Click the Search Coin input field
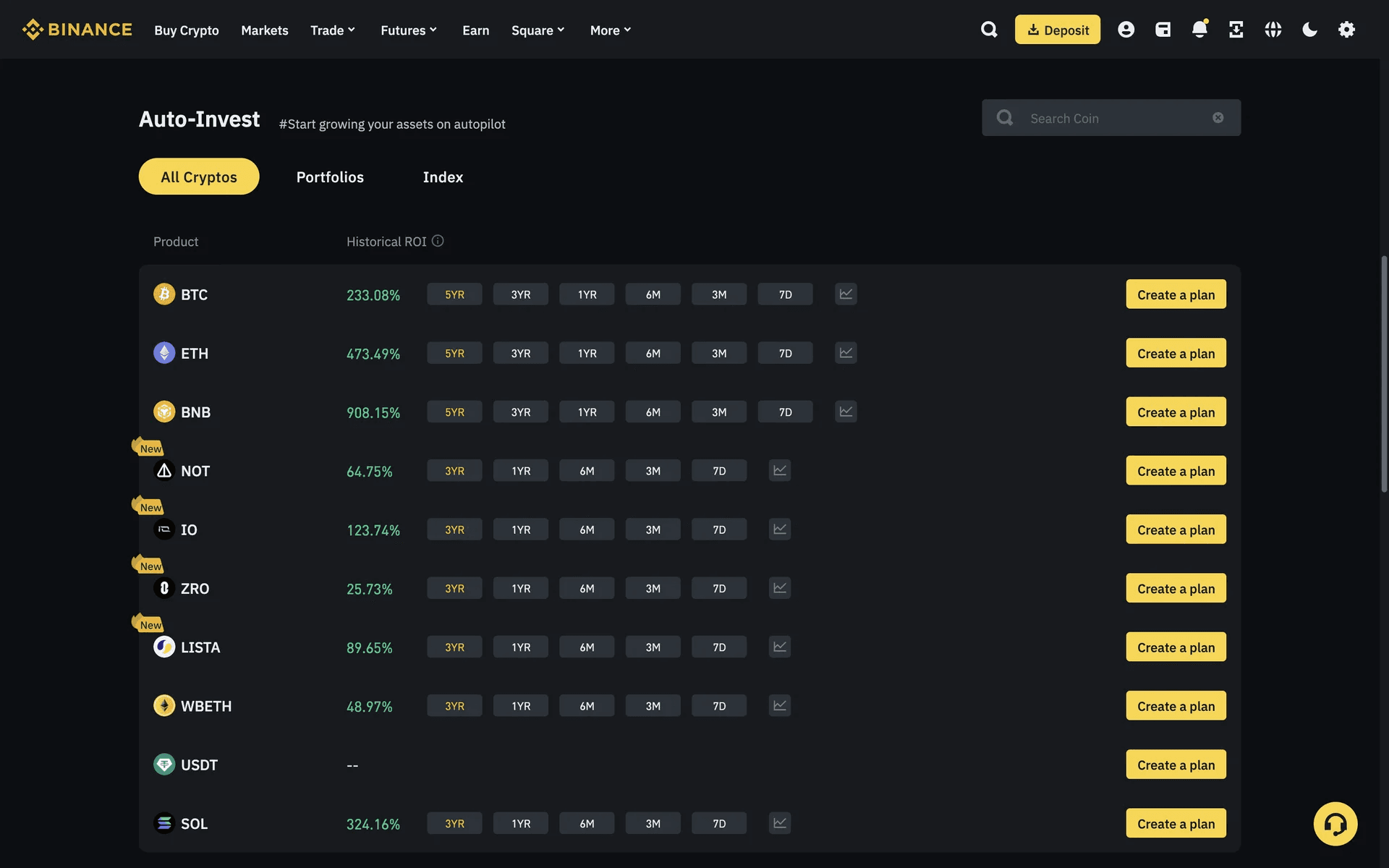 click(1114, 118)
